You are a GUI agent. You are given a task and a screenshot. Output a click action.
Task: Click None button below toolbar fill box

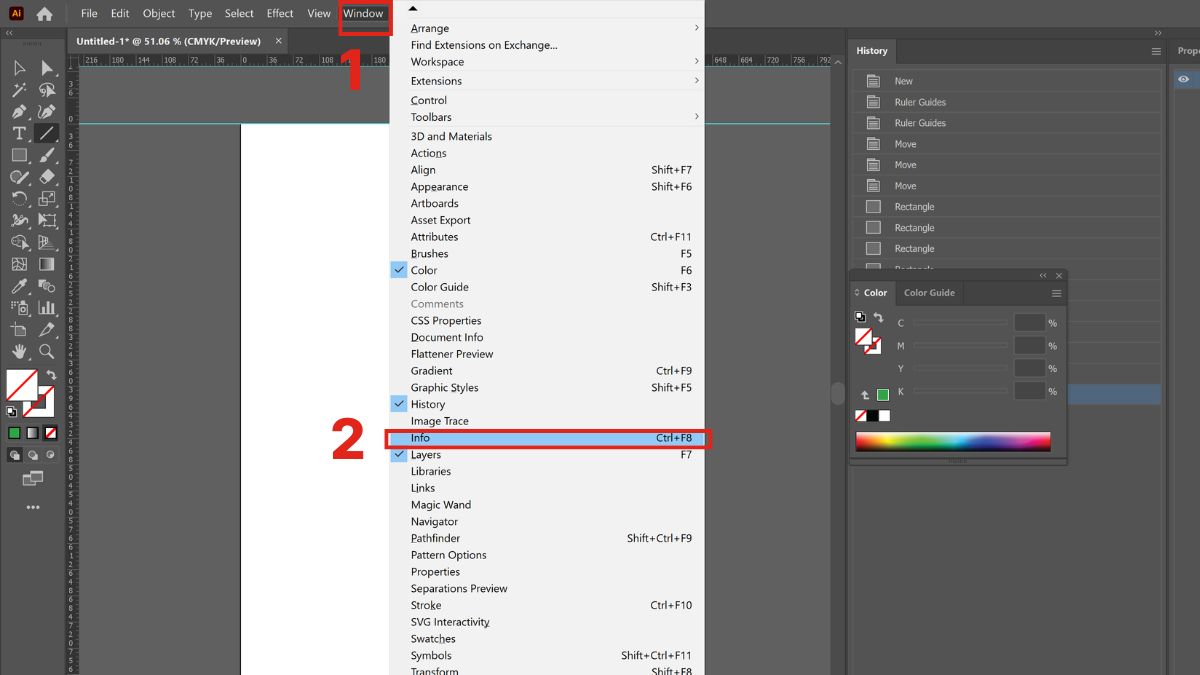(51, 433)
